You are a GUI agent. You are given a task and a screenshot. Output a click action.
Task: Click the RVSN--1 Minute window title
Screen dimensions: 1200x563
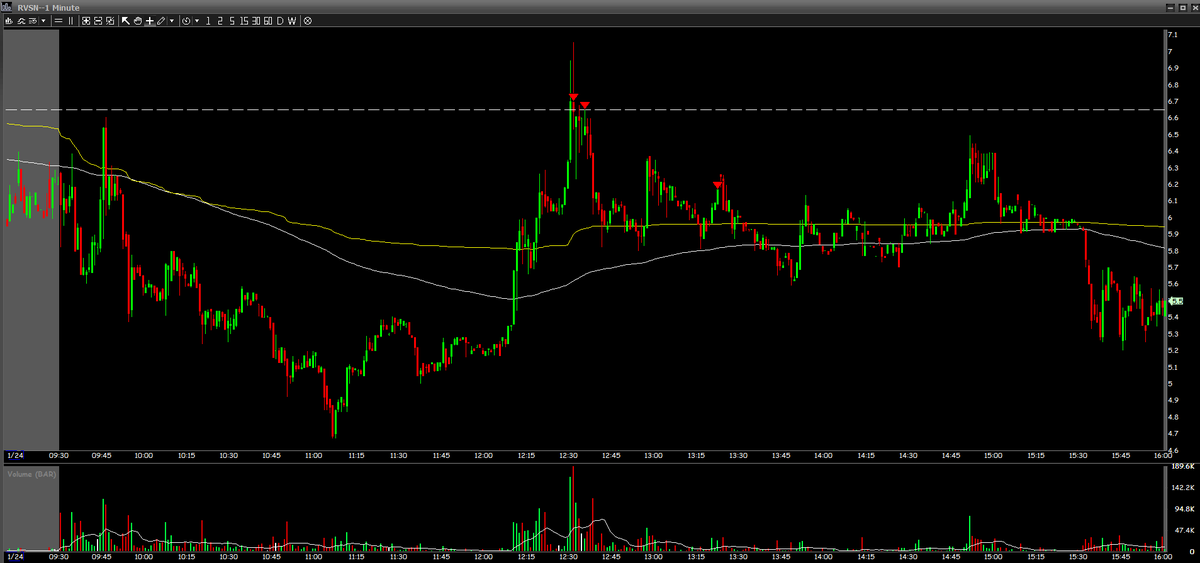click(48, 8)
